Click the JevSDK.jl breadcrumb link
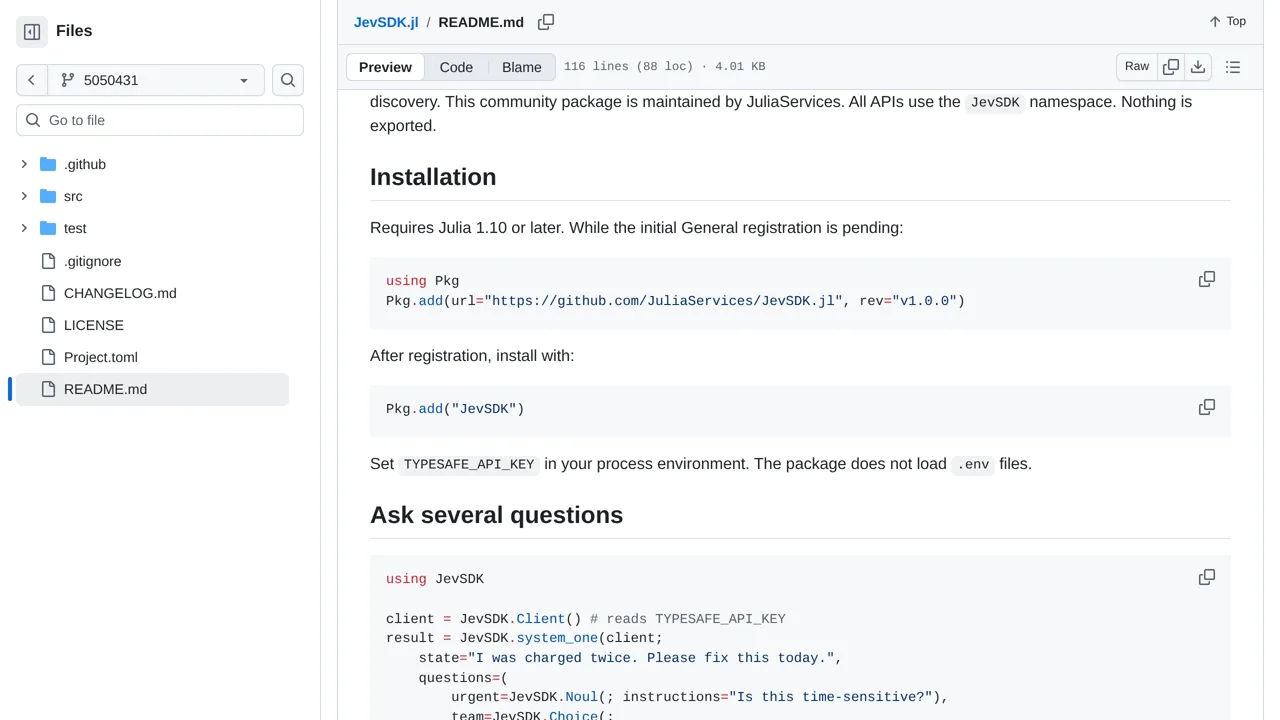 click(386, 22)
